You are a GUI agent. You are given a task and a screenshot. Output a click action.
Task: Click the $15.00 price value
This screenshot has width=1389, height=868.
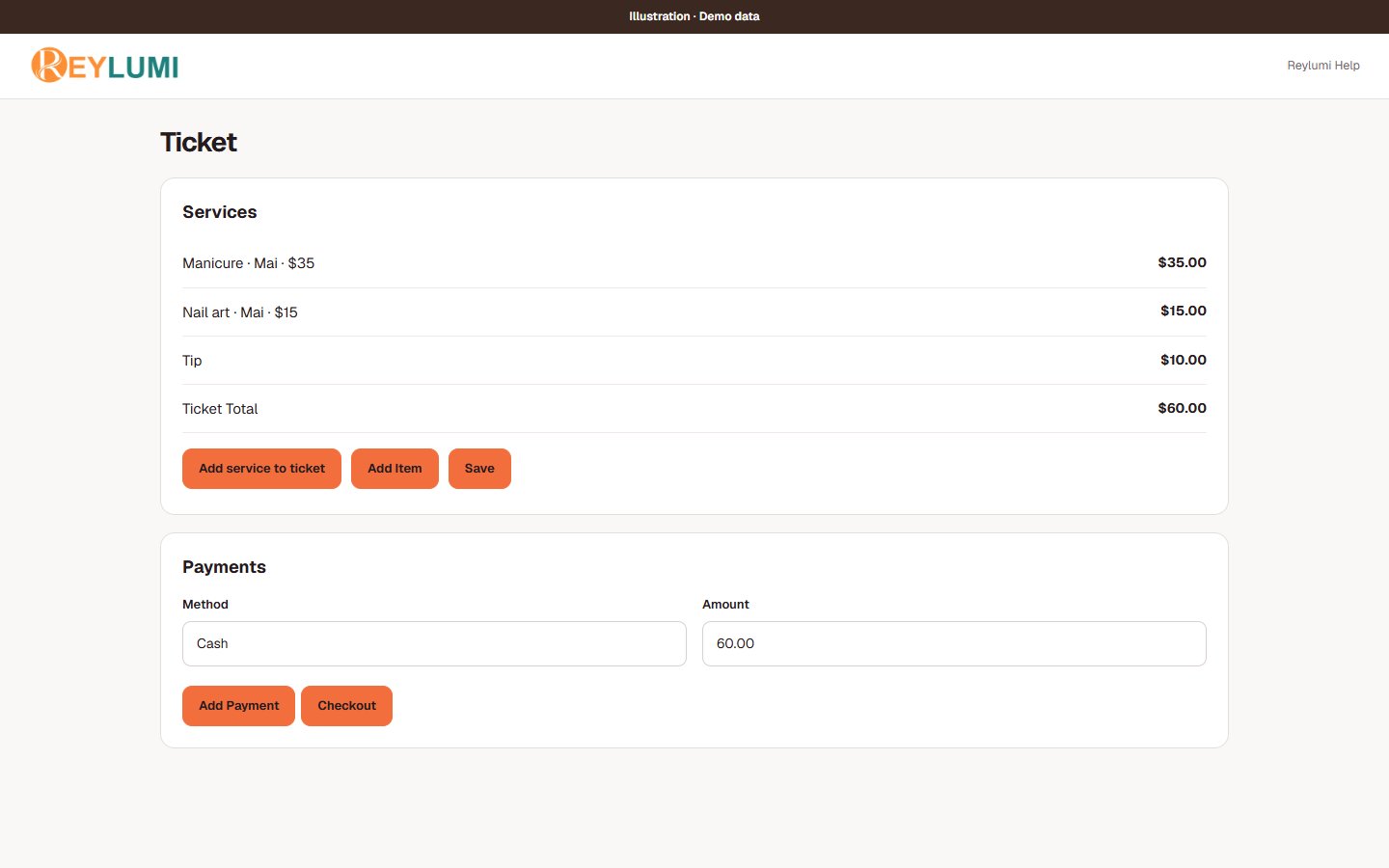(x=1184, y=311)
